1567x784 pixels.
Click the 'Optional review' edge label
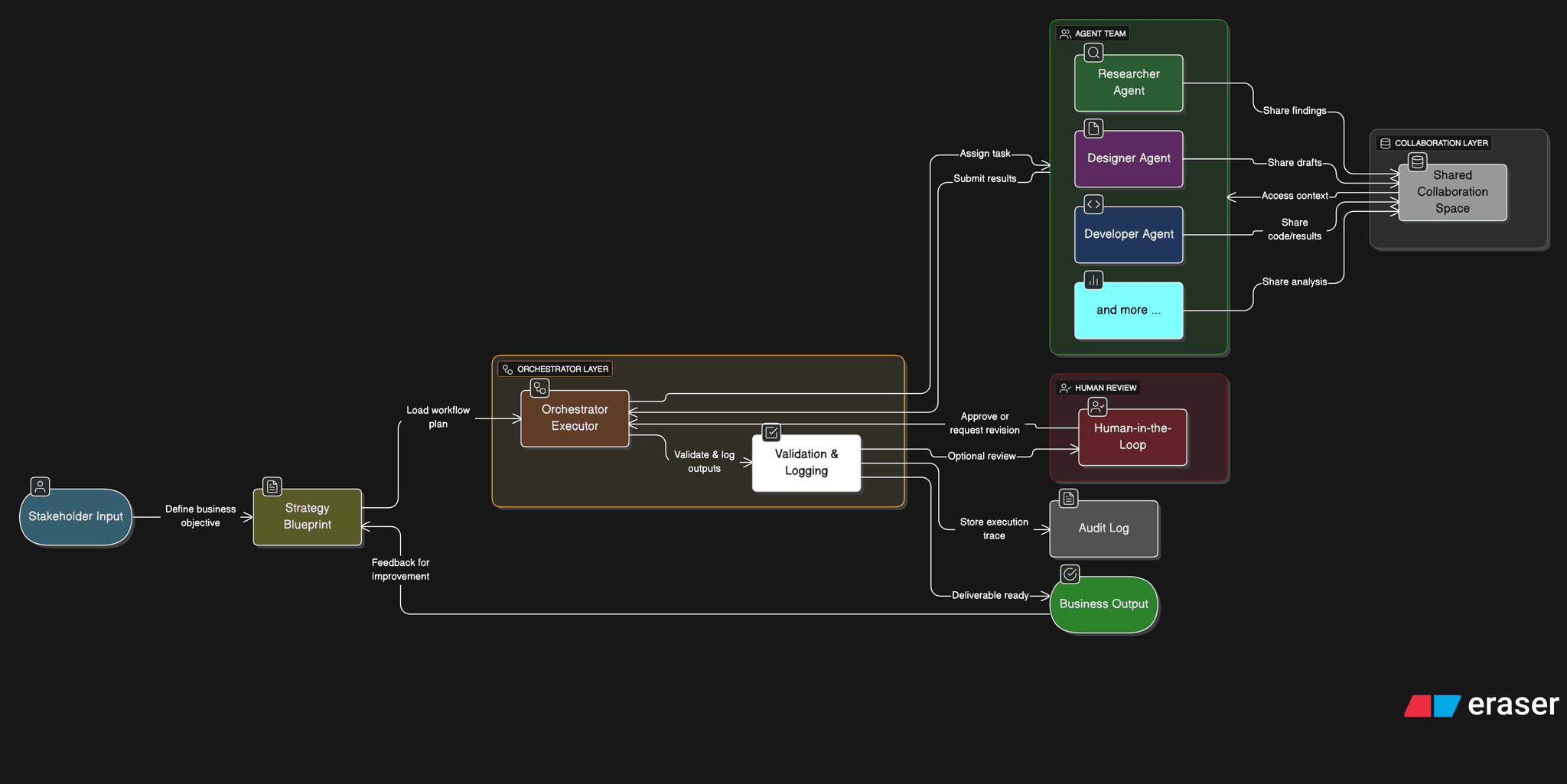point(982,456)
